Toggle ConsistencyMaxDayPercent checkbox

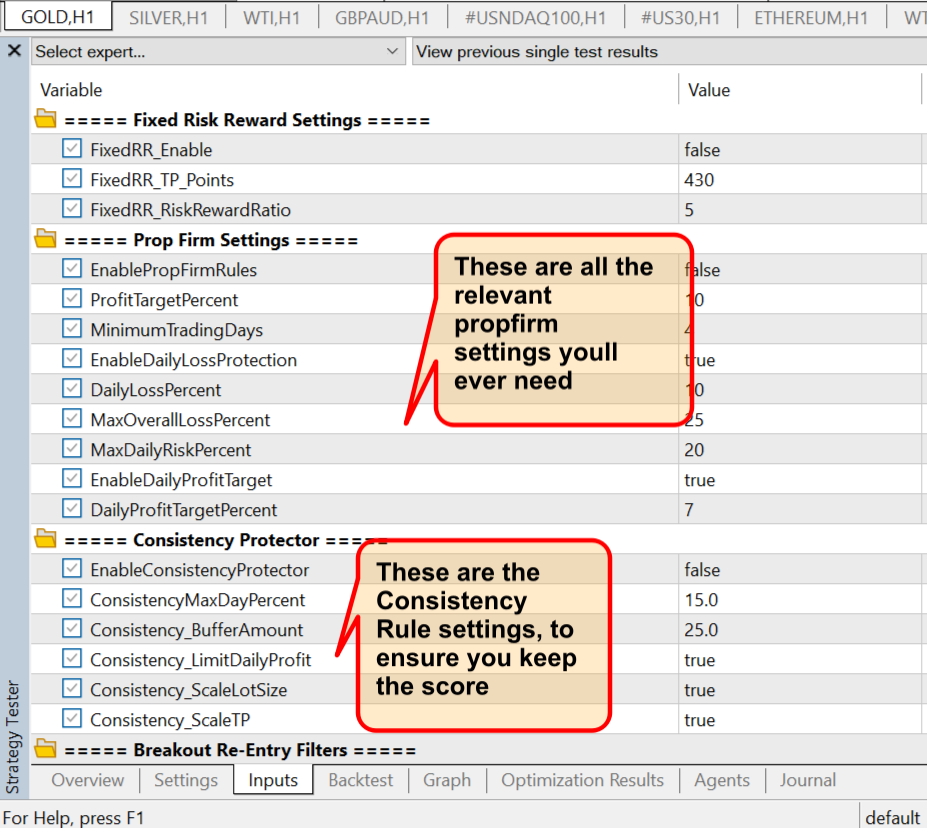point(72,599)
